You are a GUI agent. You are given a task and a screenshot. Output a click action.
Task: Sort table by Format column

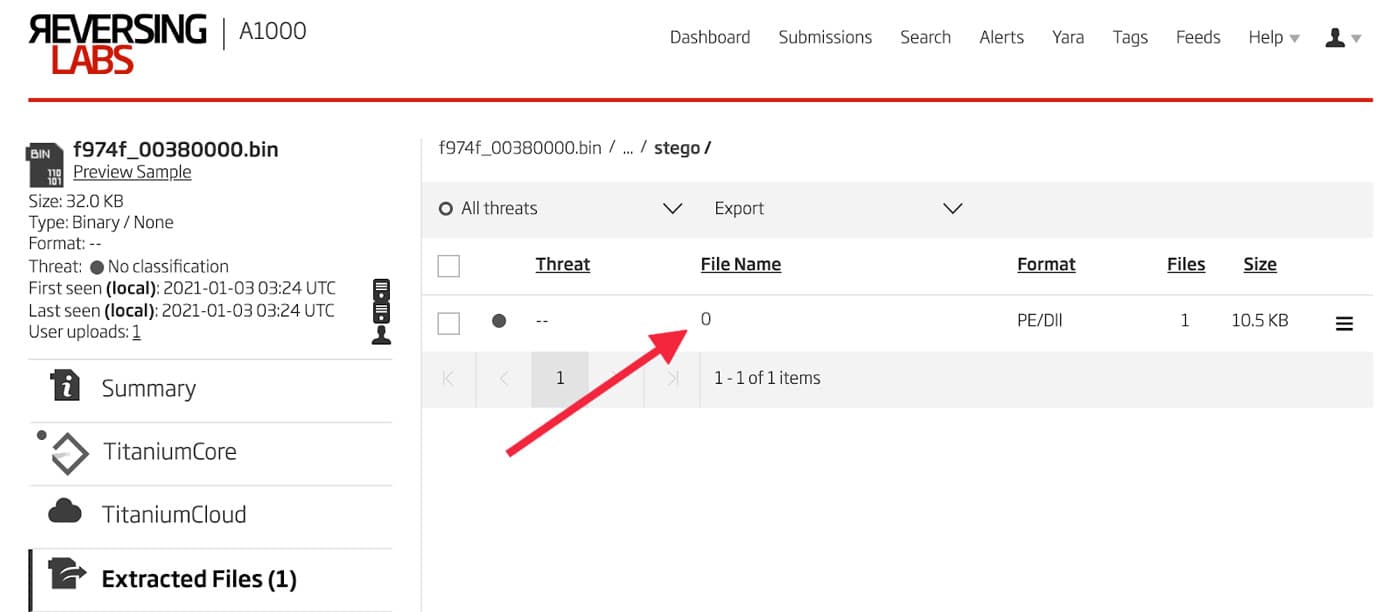[1046, 264]
